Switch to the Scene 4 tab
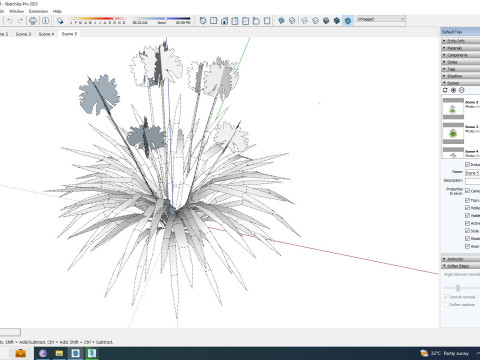The width and height of the screenshot is (480, 360). (46, 34)
